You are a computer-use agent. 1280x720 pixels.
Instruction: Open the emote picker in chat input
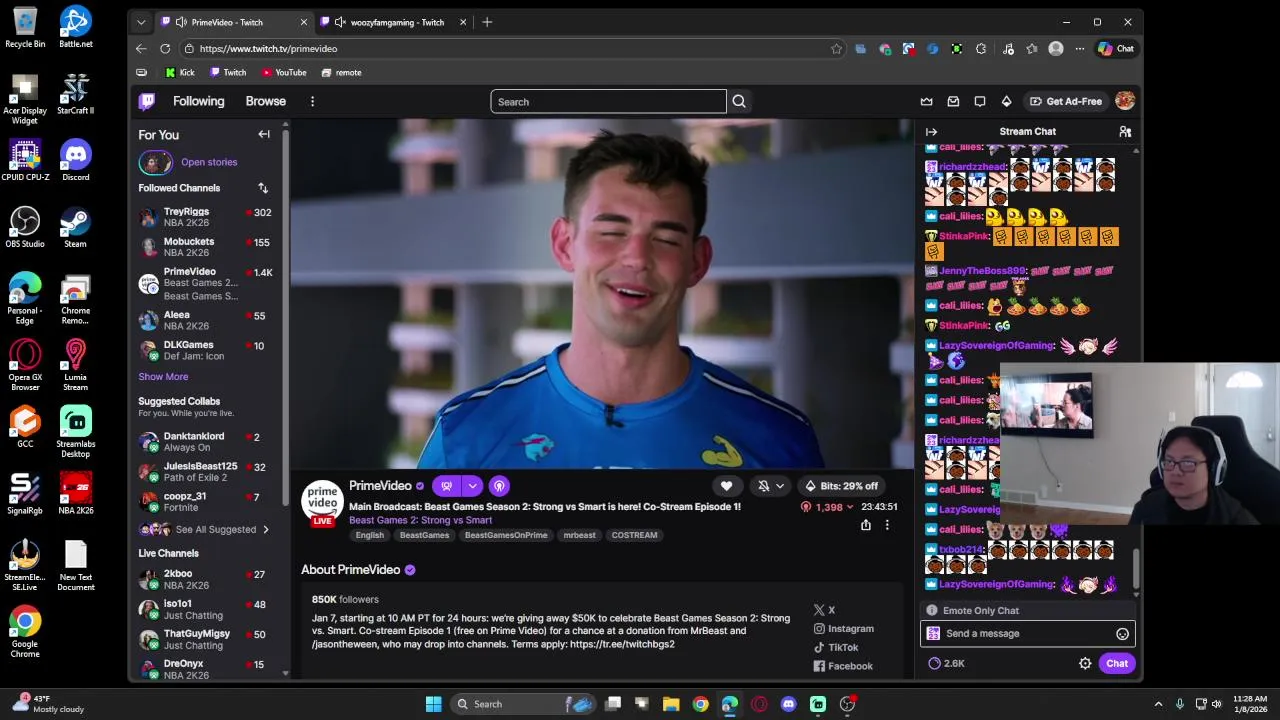click(x=1122, y=633)
